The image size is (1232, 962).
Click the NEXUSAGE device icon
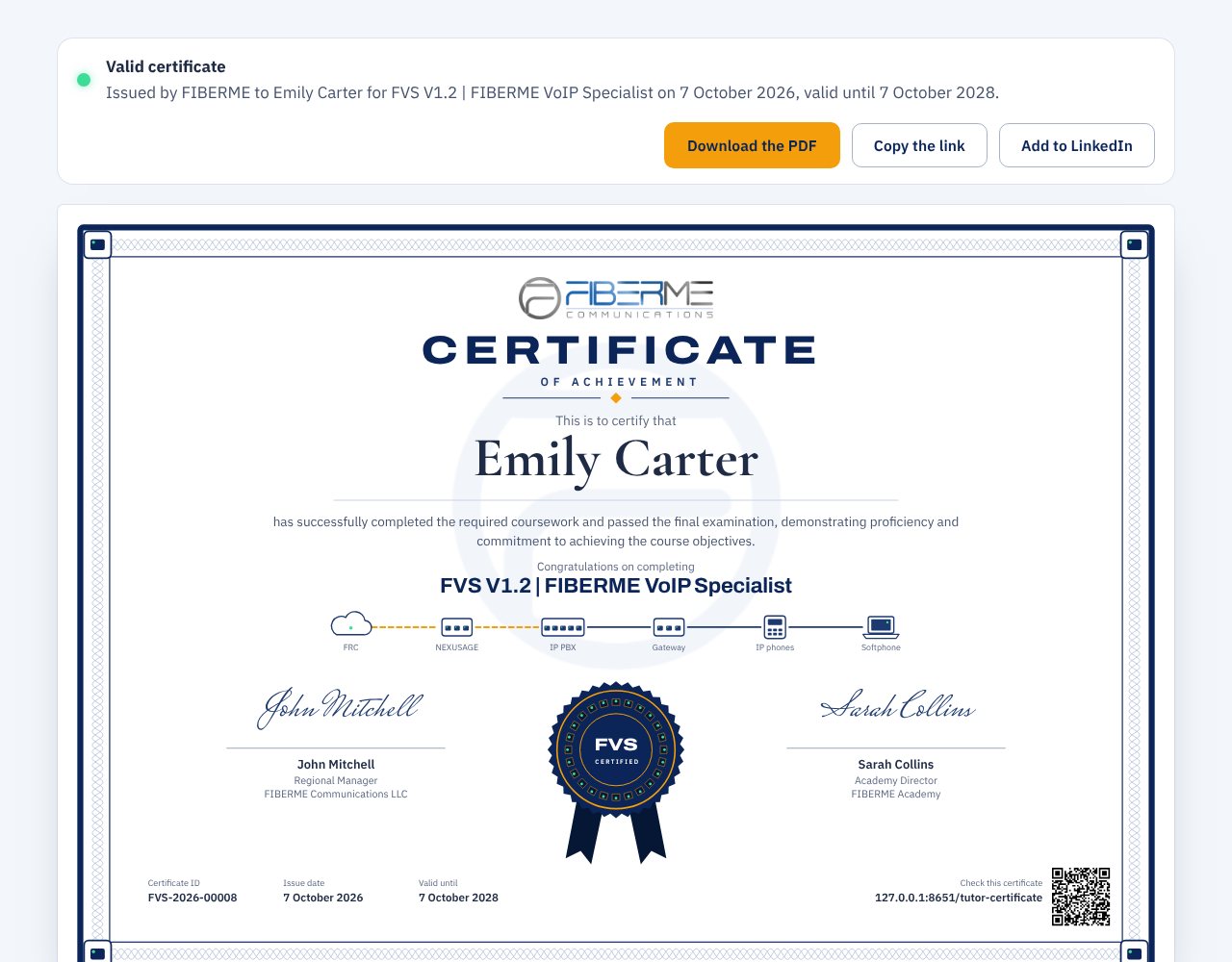457,627
